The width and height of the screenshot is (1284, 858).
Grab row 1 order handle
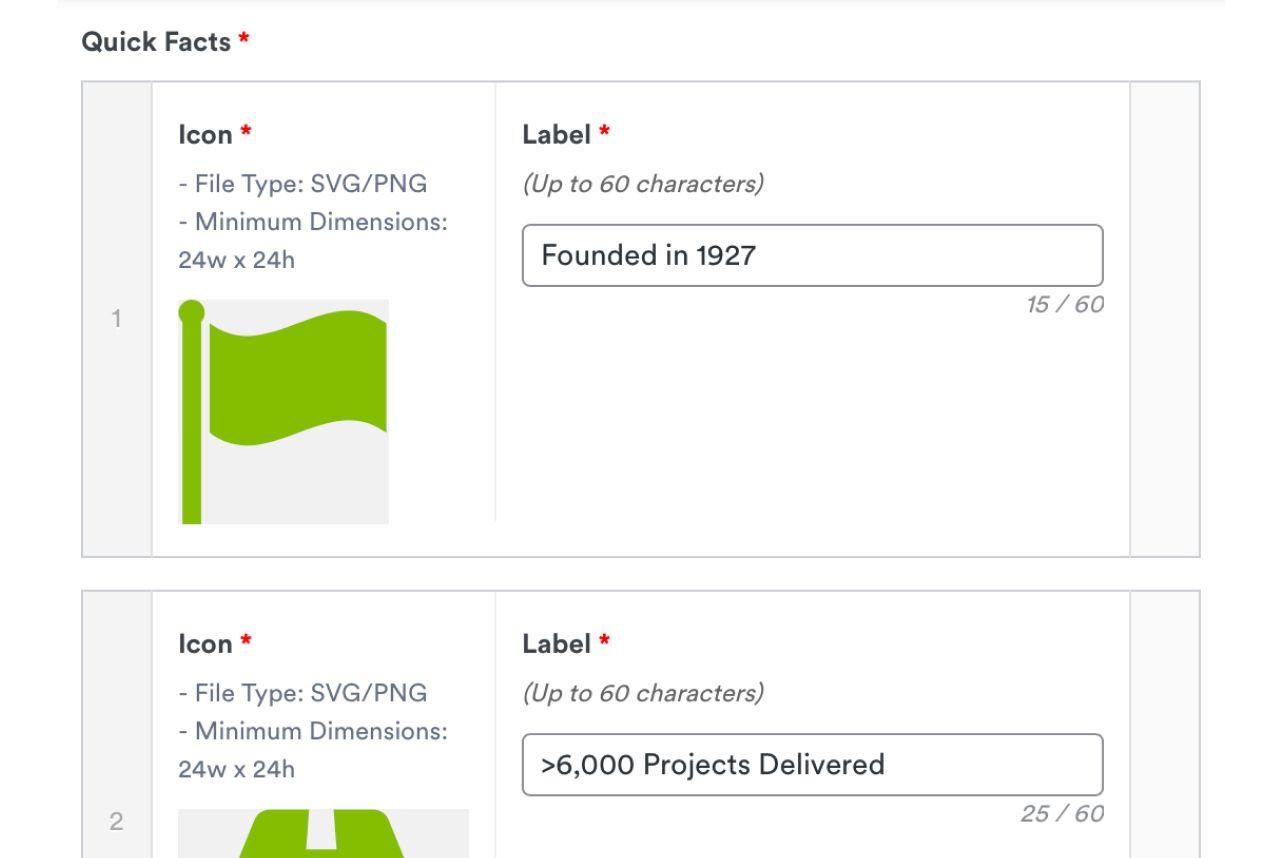pos(117,319)
